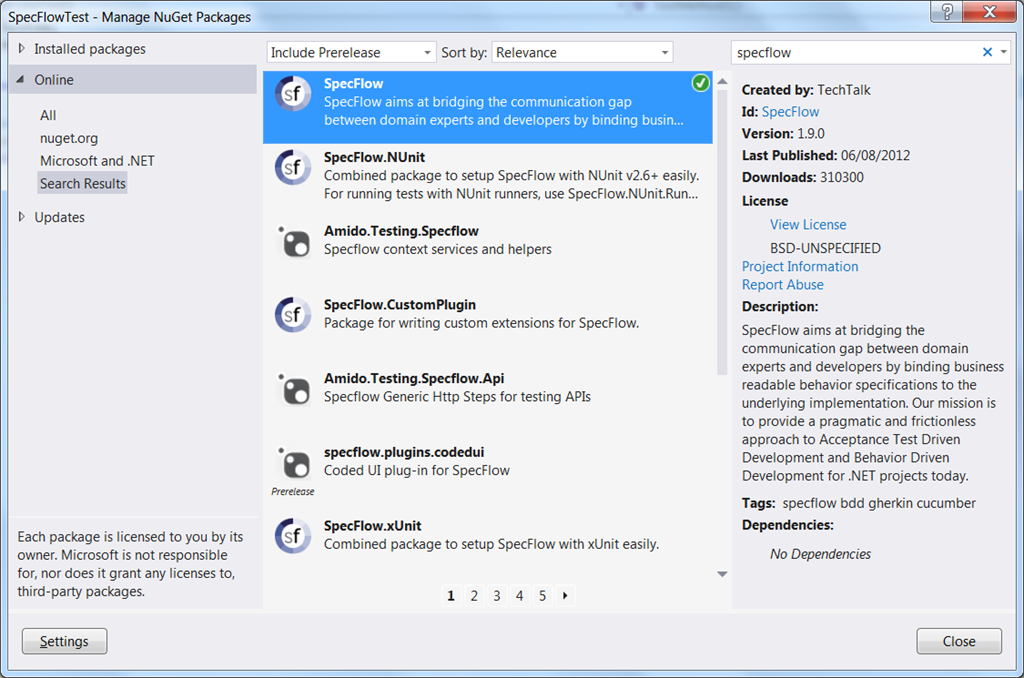Click the Amido.Testing.Specflow package icon
Viewport: 1024px width, 678px height.
(294, 242)
